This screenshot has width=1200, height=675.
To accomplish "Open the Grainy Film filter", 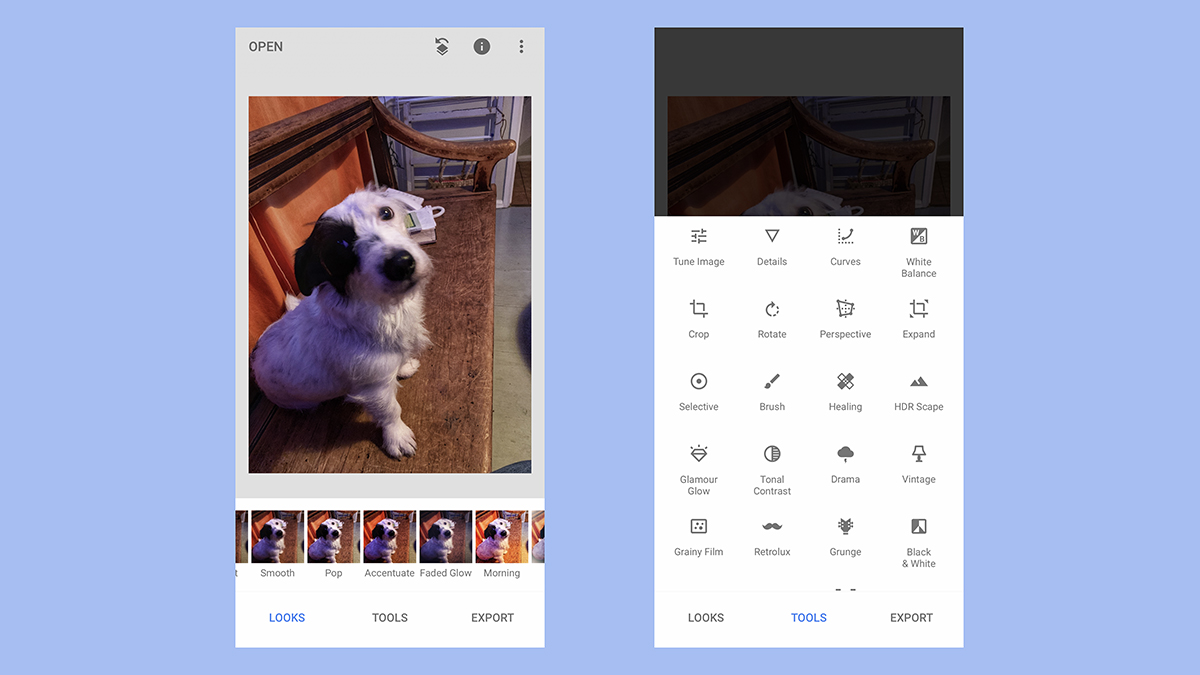I will (x=698, y=537).
